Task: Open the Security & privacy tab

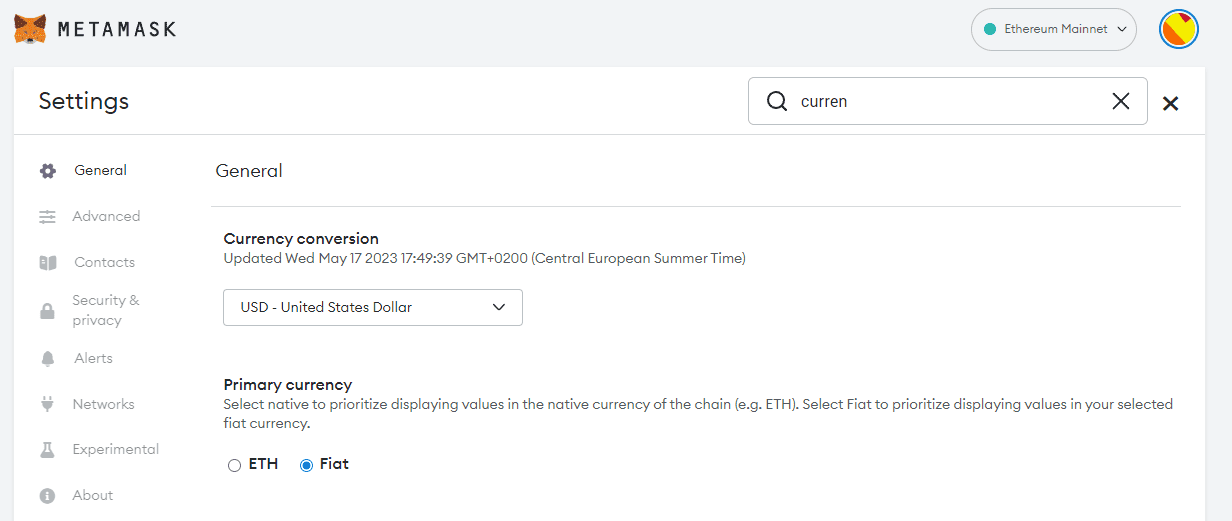Action: [x=105, y=310]
